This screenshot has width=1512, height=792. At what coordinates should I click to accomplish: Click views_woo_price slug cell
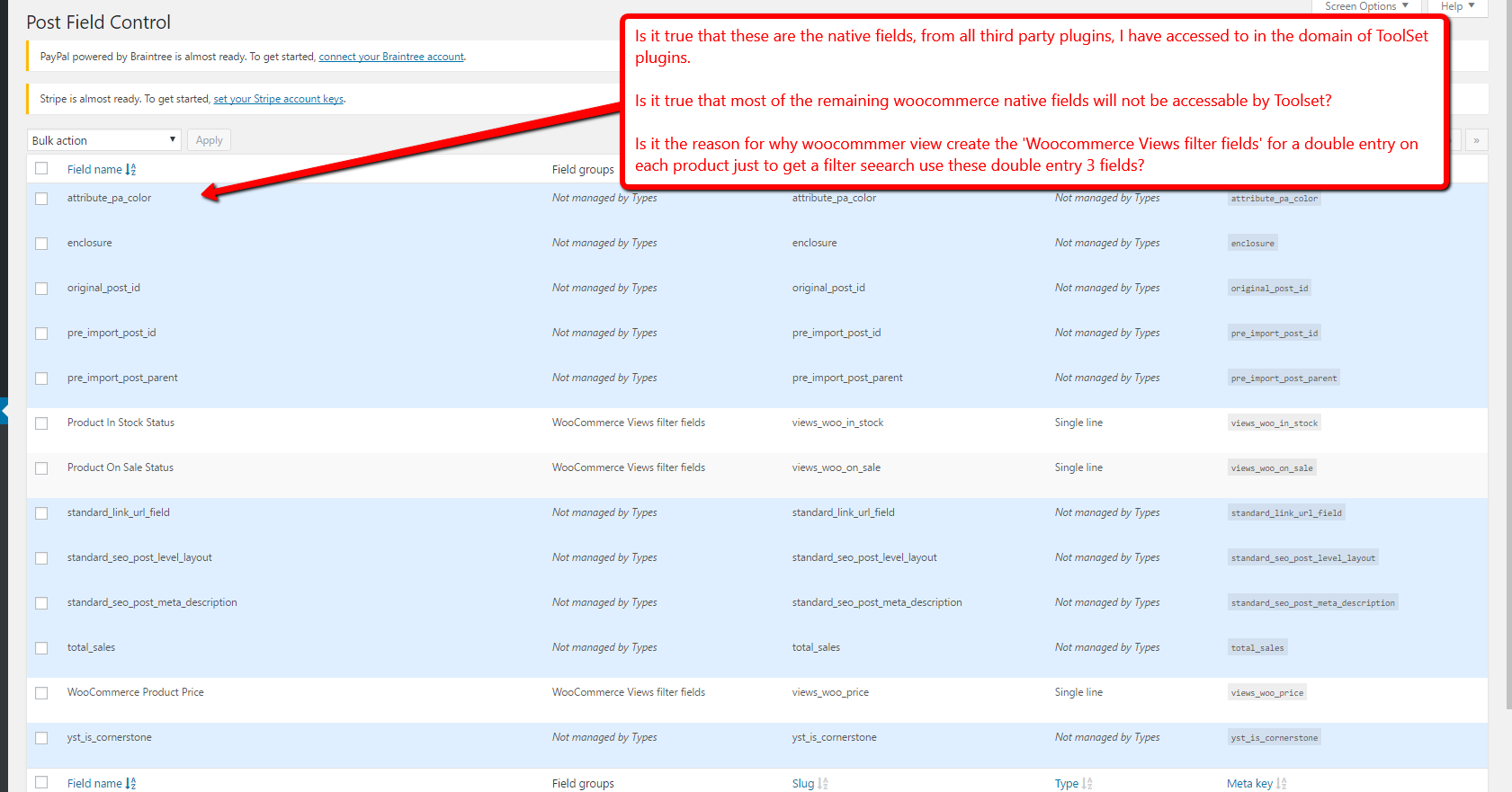pyautogui.click(x=830, y=692)
